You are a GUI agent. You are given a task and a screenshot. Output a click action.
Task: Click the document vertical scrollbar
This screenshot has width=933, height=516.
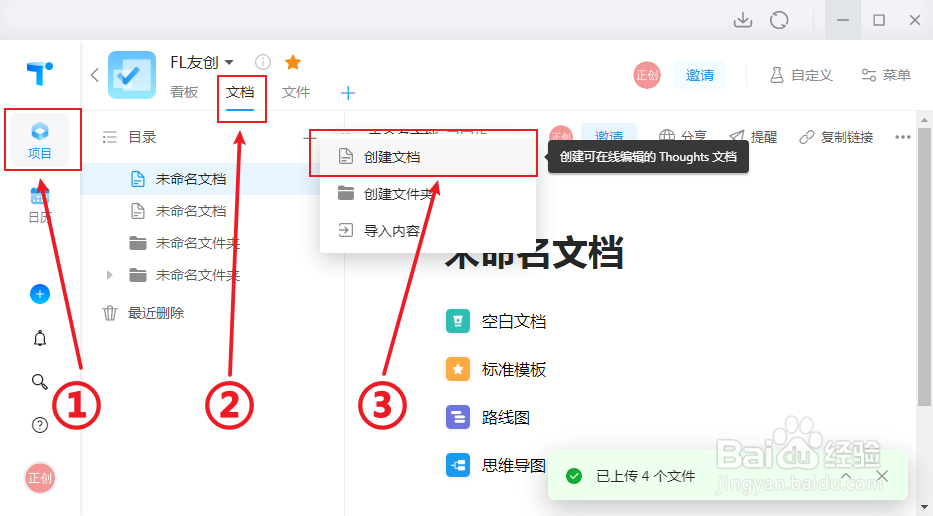pyautogui.click(x=924, y=266)
